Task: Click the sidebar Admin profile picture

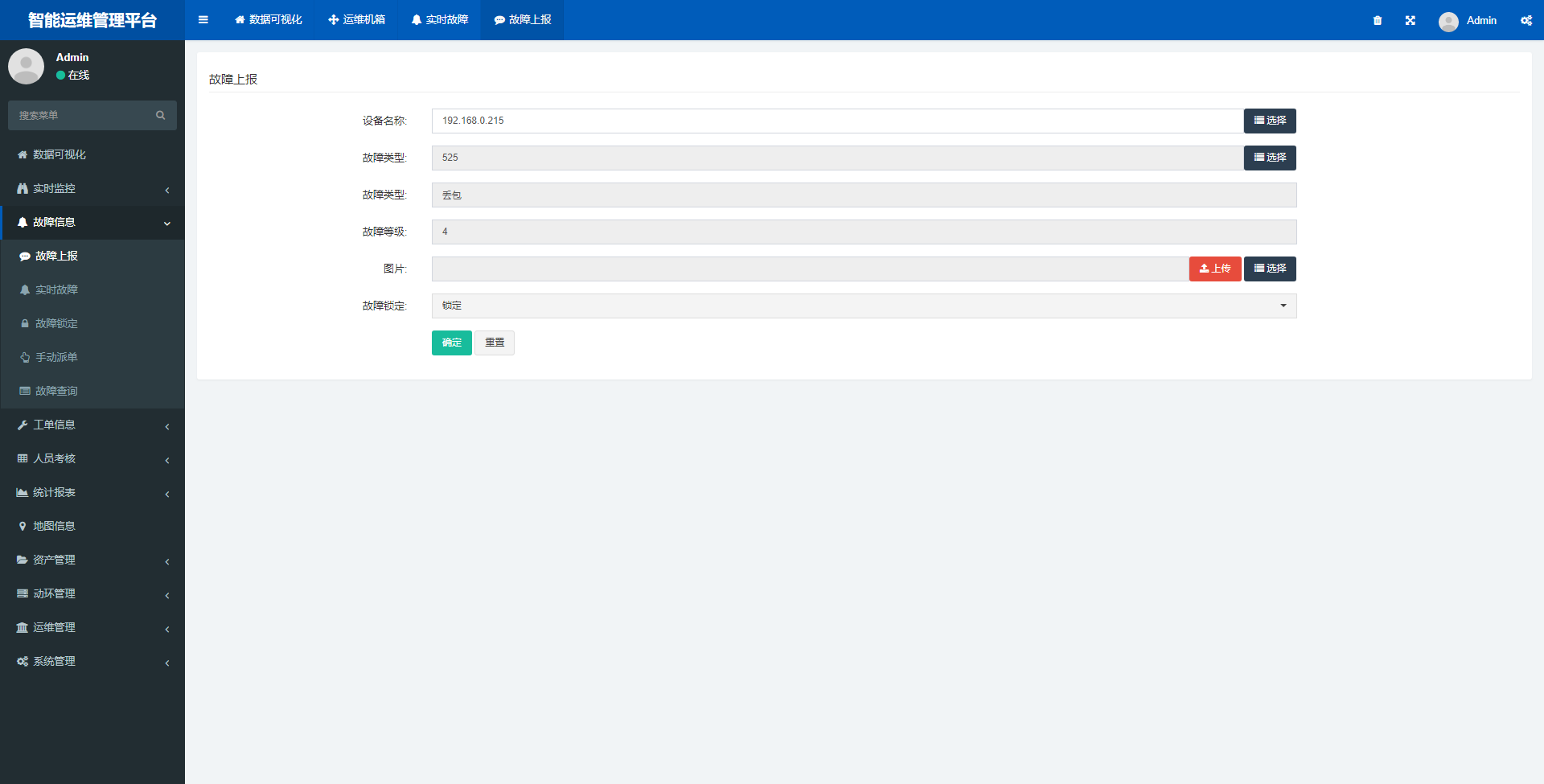Action: 27,66
